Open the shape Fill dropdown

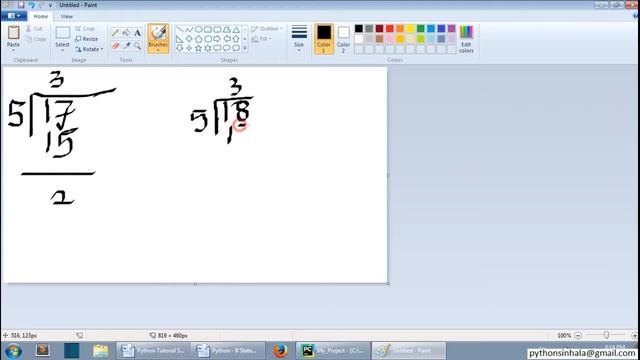[262, 39]
